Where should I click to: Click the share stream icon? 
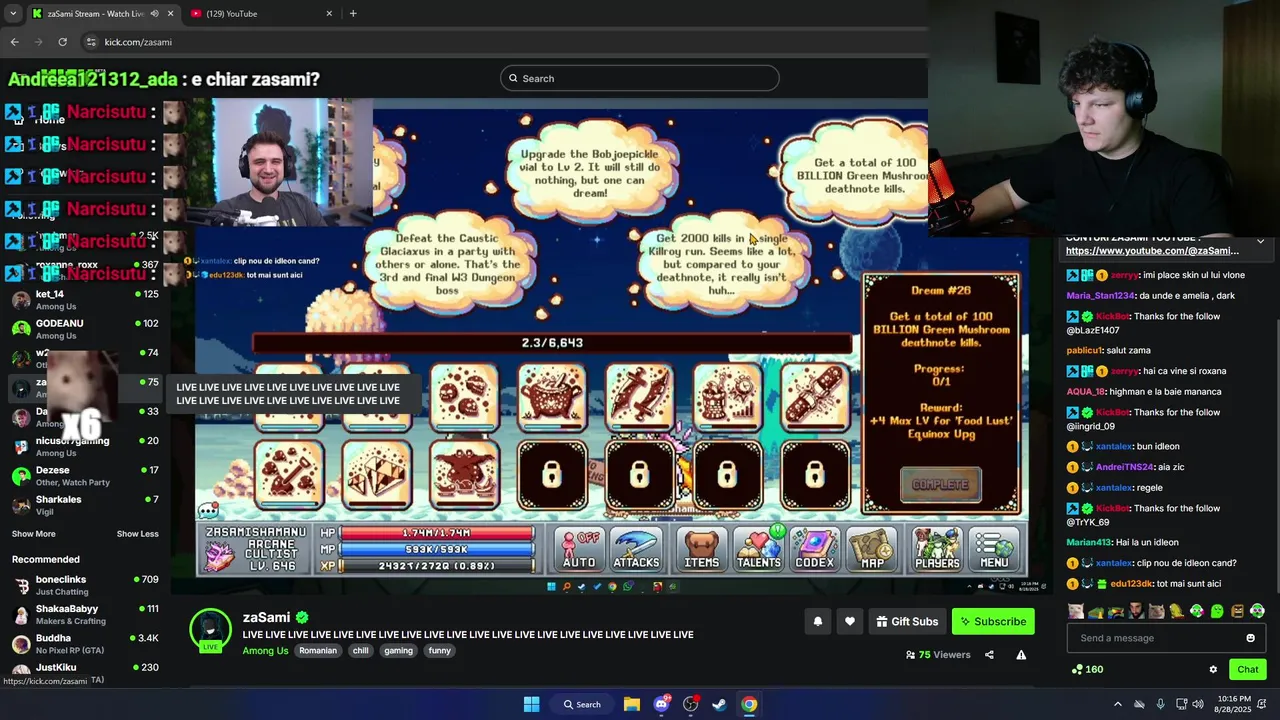click(989, 655)
